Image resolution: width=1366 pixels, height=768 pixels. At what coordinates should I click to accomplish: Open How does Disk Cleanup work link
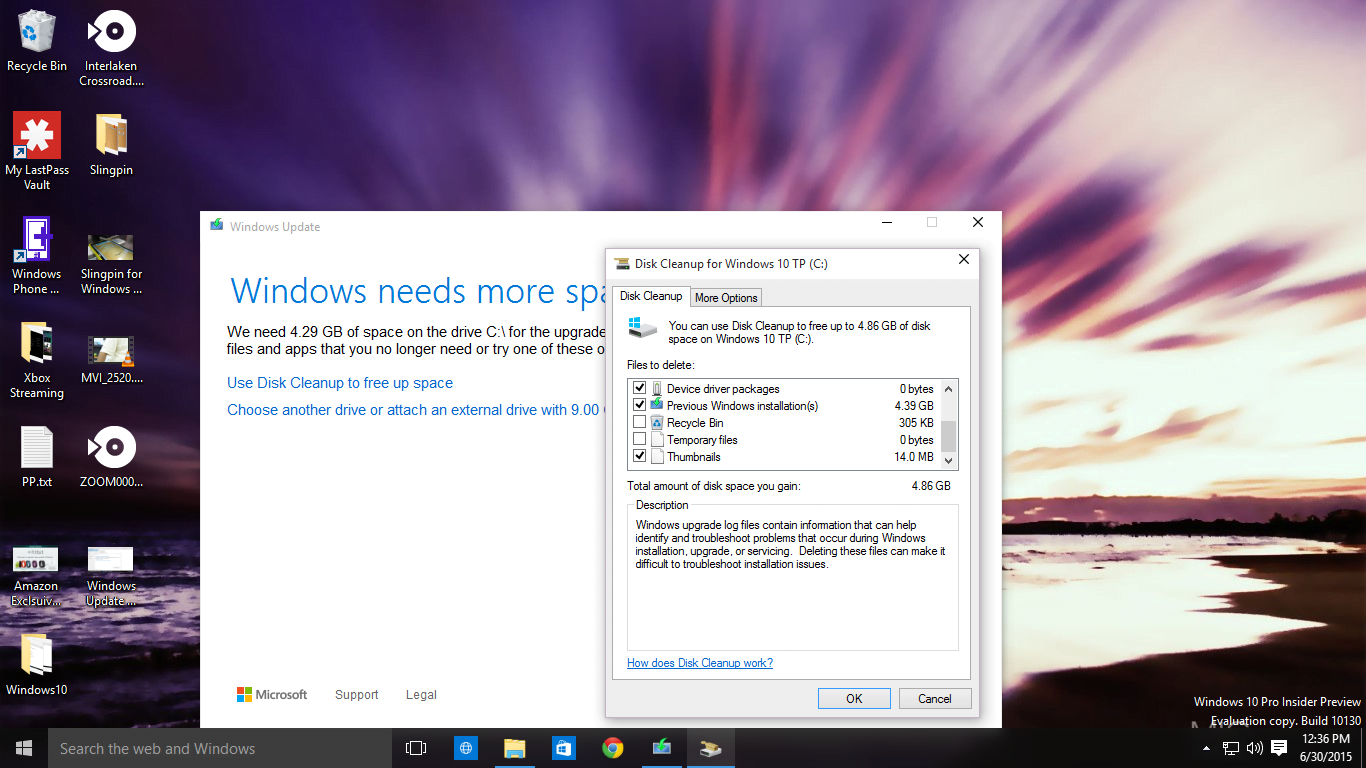[700, 663]
